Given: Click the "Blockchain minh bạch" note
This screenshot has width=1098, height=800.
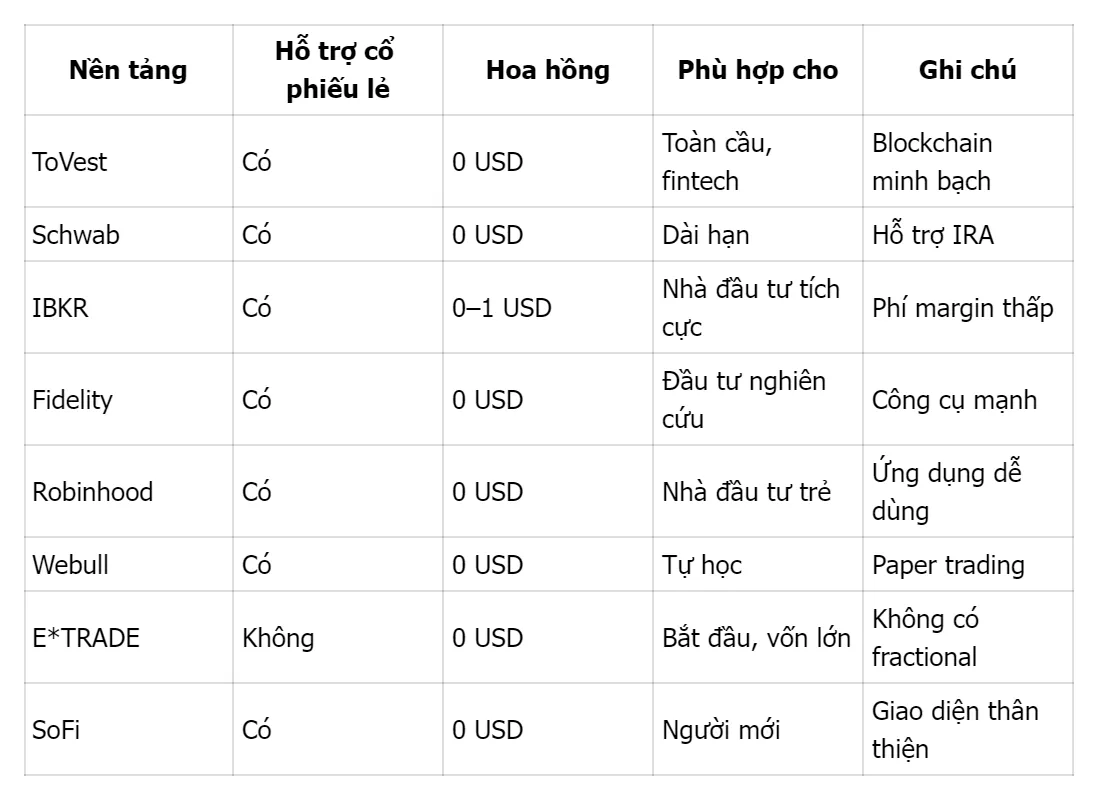Looking at the screenshot, I should [932, 162].
